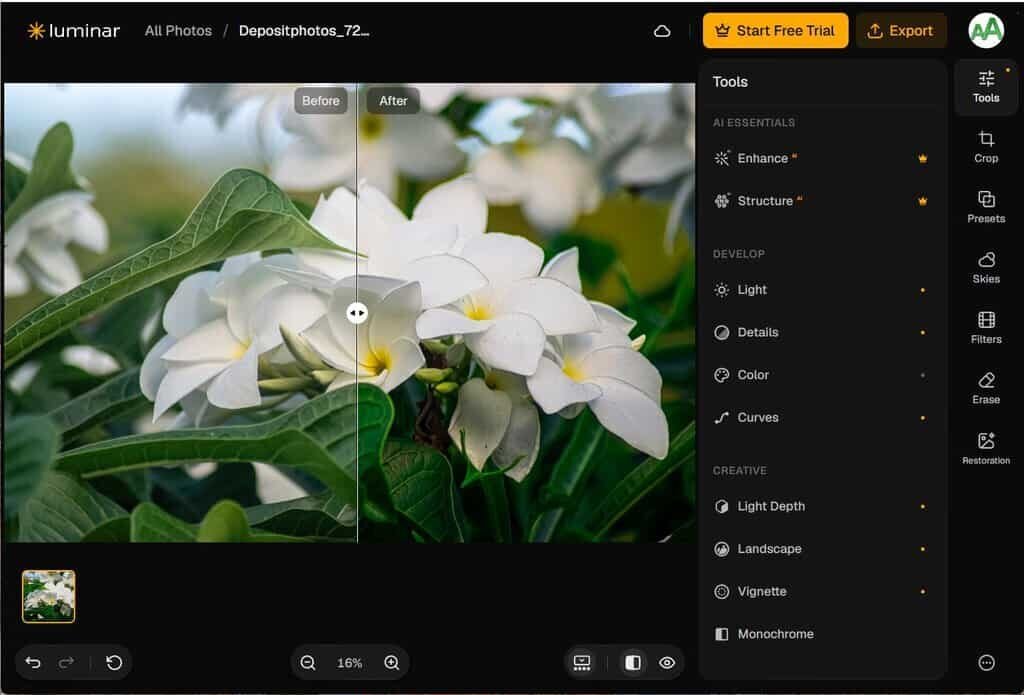The image size is (1024, 695).
Task: Toggle the eye preview original icon
Action: [x=667, y=662]
